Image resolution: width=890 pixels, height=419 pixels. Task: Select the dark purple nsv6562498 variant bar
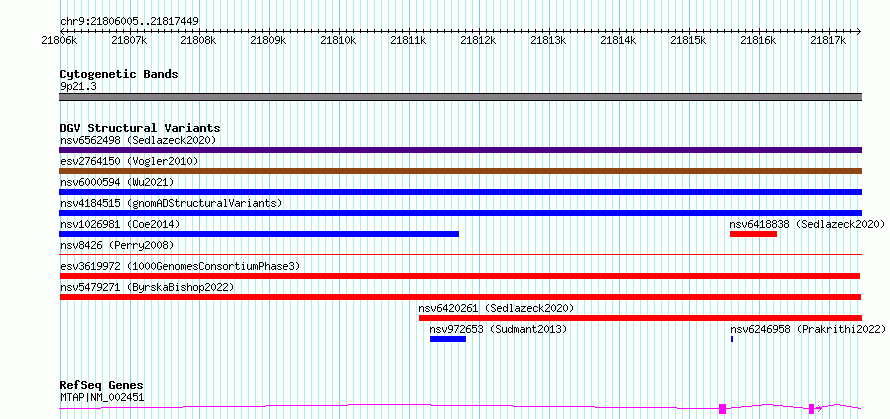click(x=460, y=150)
